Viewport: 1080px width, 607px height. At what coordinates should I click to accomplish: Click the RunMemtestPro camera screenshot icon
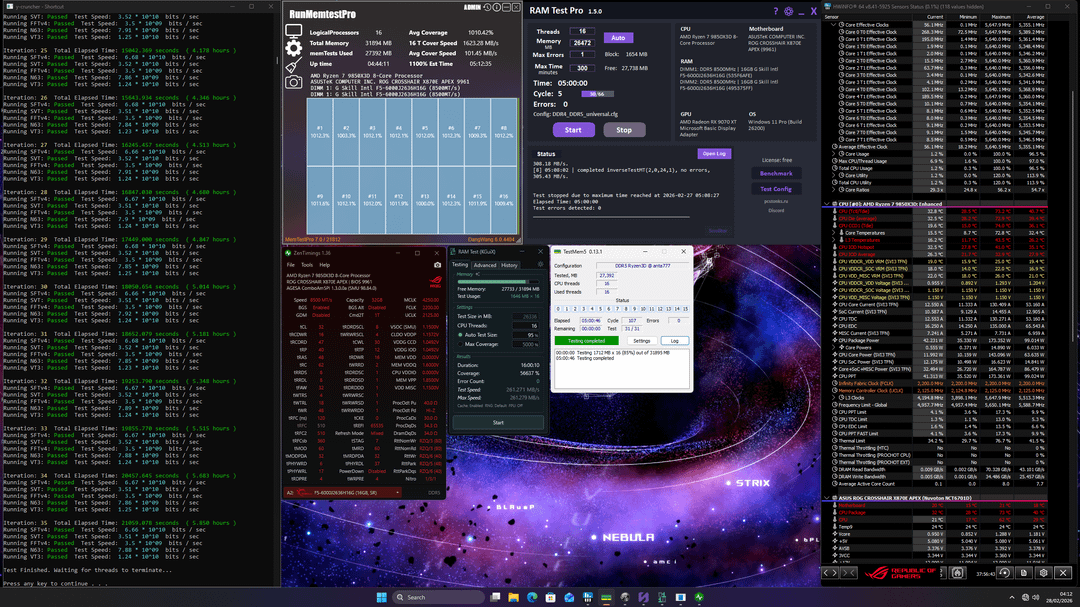point(294,82)
